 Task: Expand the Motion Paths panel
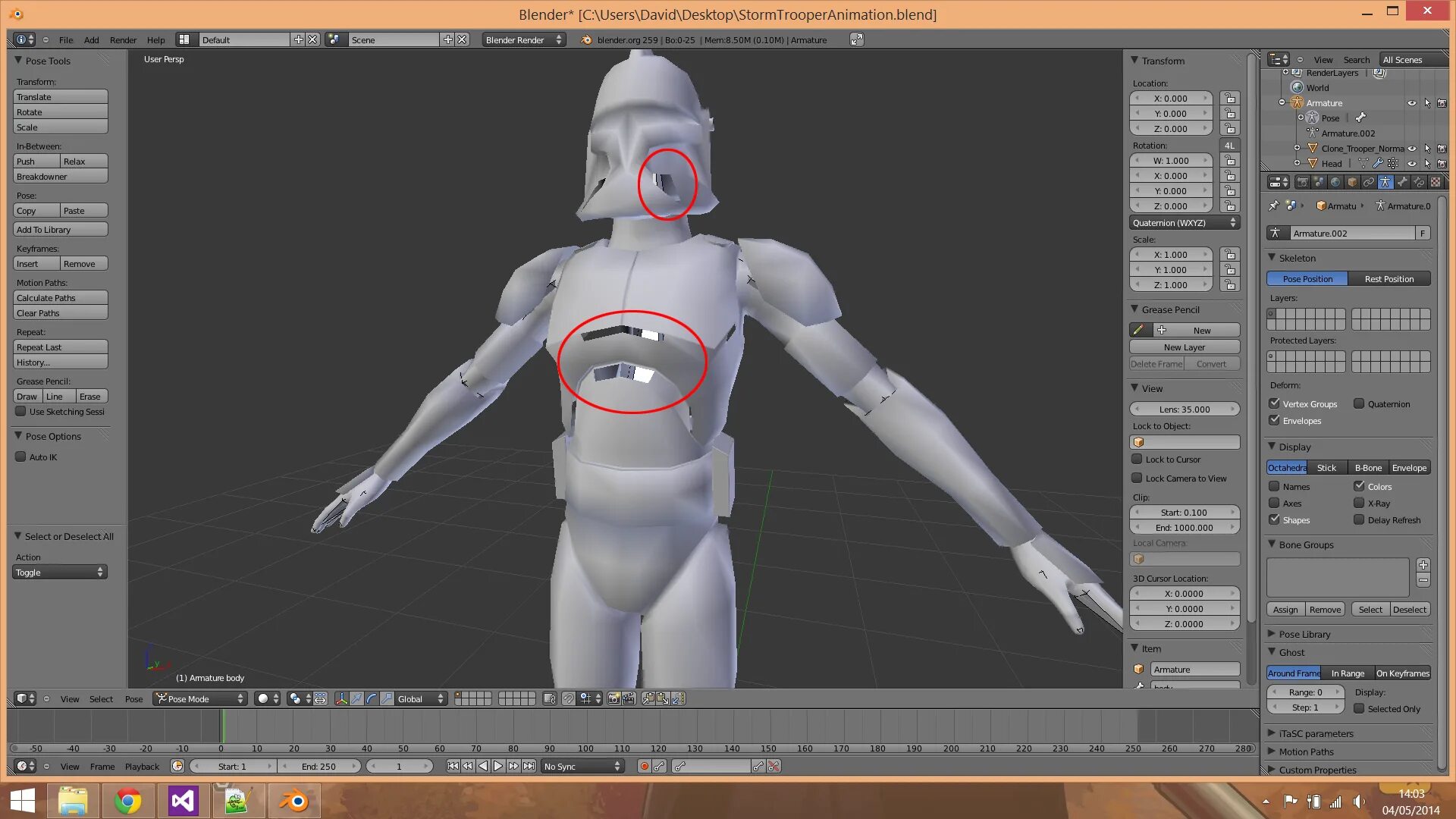[1306, 752]
